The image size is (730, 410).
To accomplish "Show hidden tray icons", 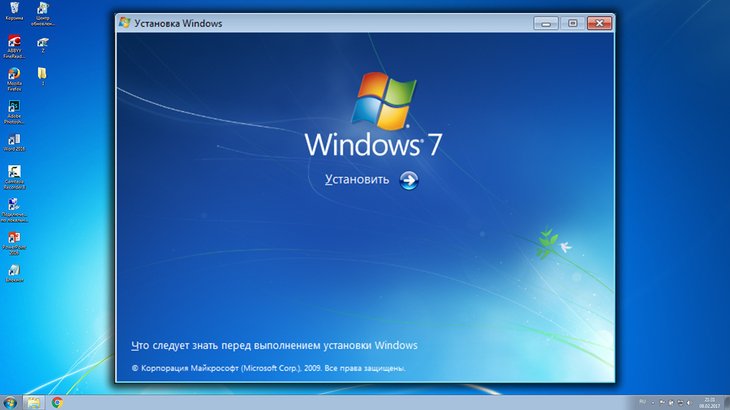I will click(x=653, y=403).
